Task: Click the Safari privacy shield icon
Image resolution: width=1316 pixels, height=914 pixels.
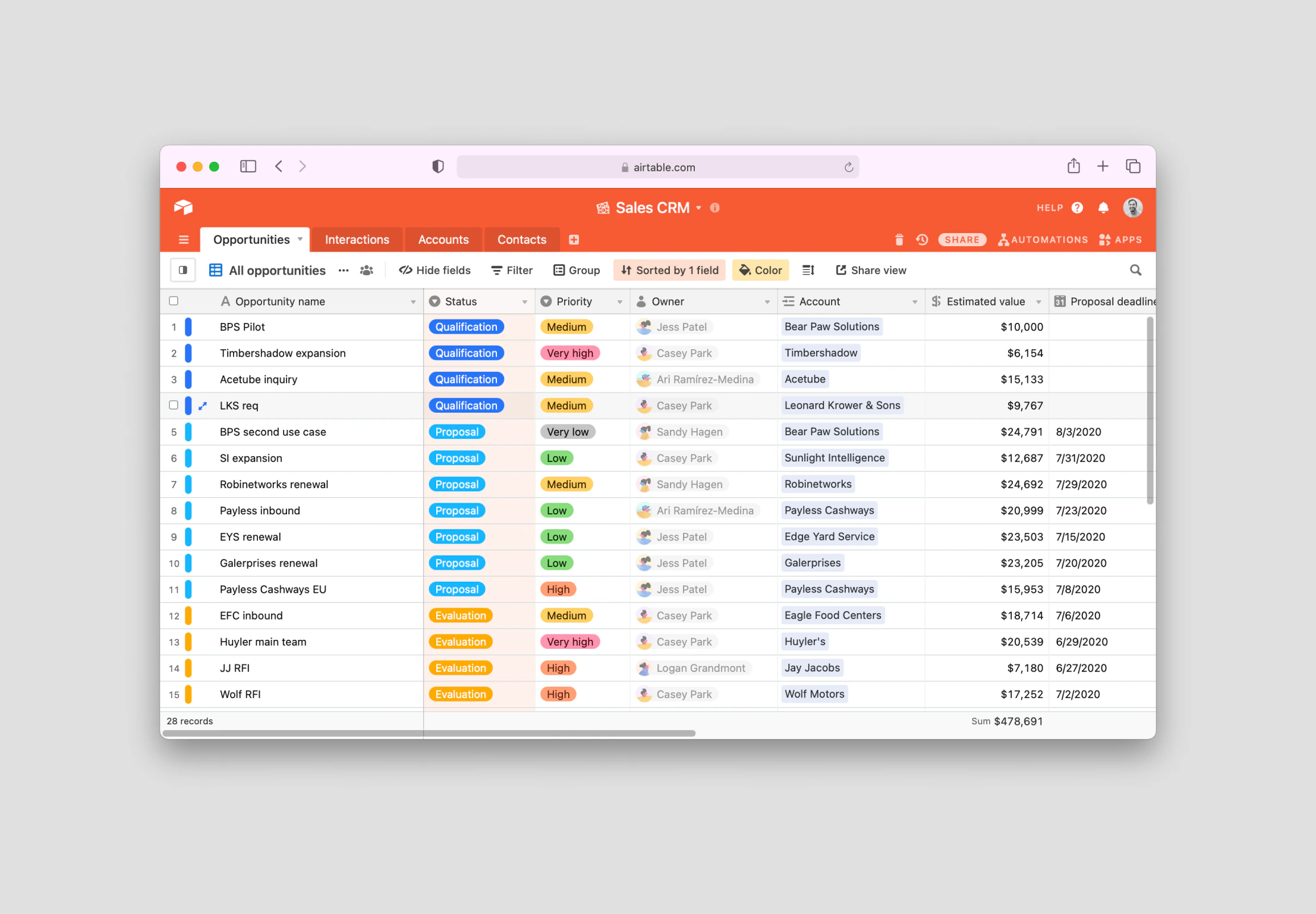Action: click(438, 167)
